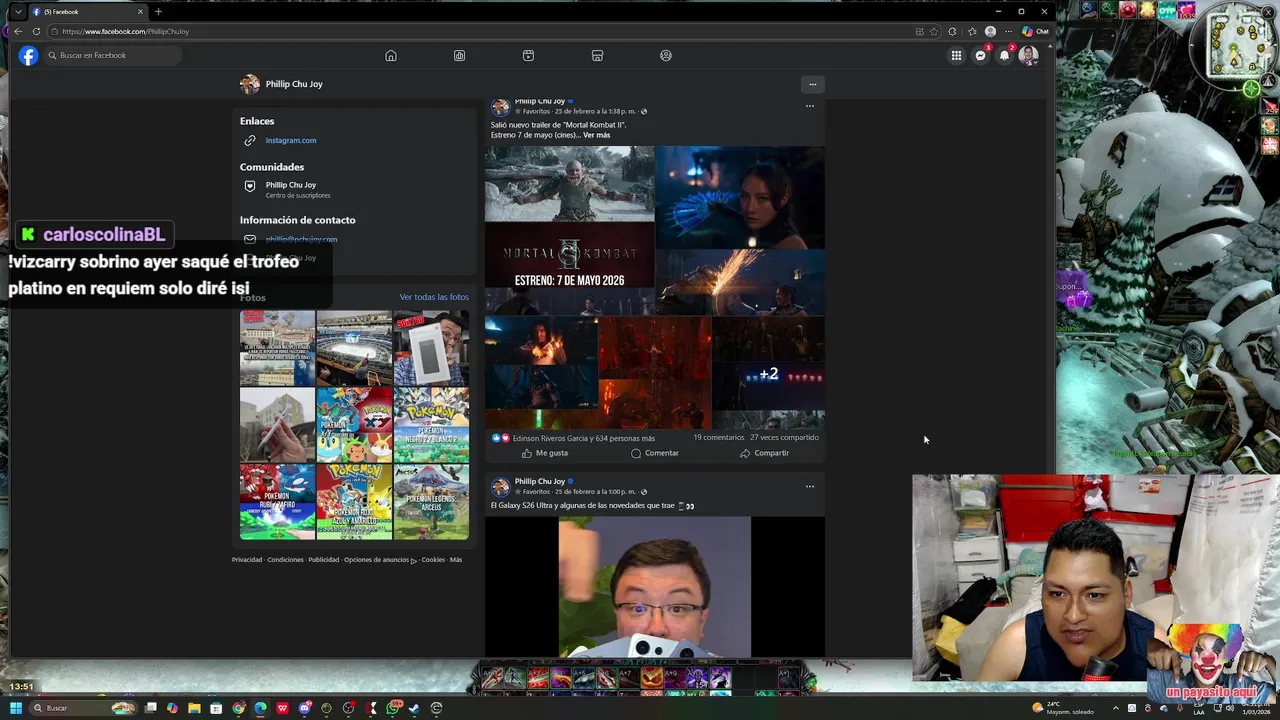The width and height of the screenshot is (1280, 720).
Task: Click the OTP buff icon in game window
Action: 1165,10
